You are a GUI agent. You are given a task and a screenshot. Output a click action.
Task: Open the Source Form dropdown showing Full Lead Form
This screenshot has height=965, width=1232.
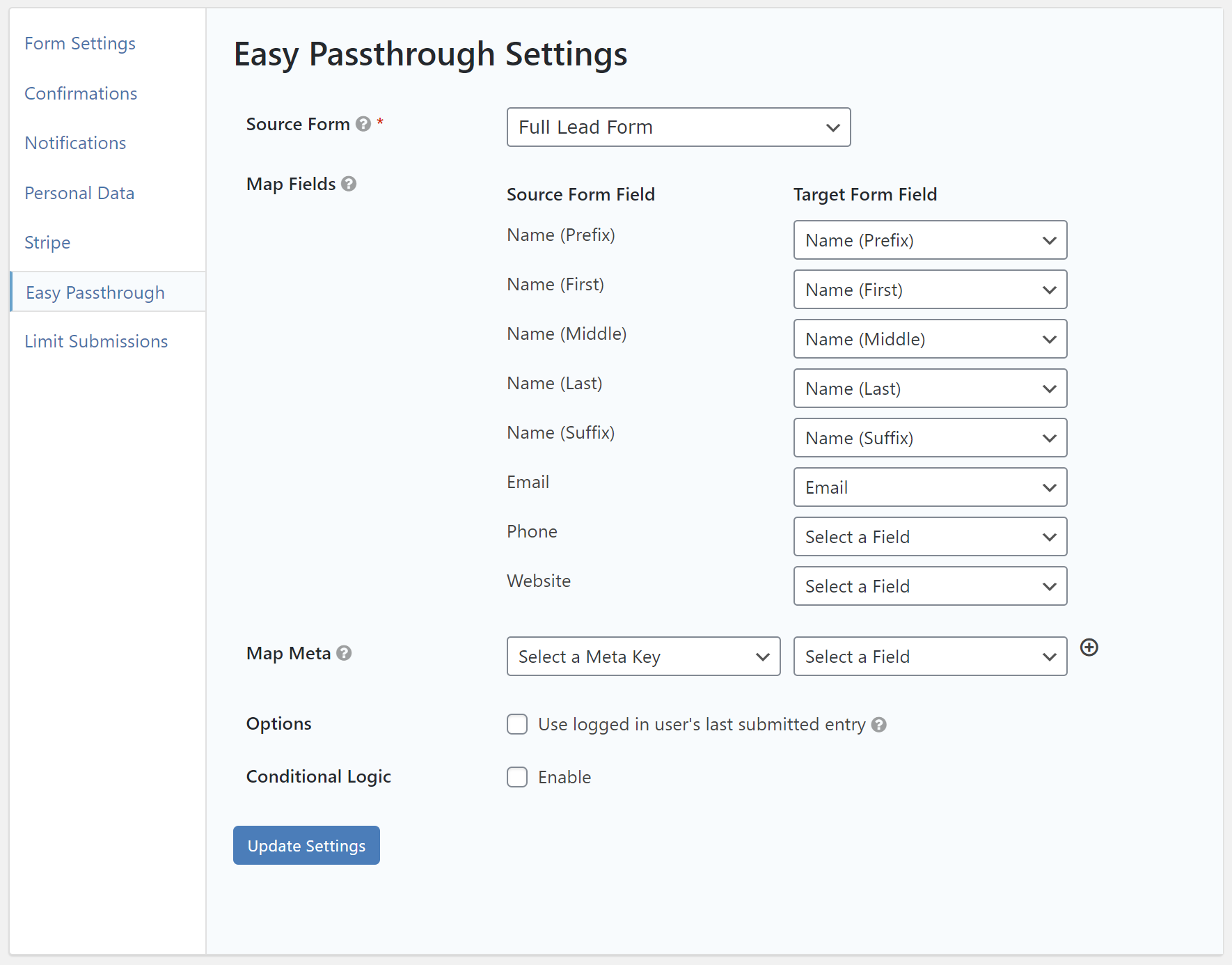pos(679,127)
